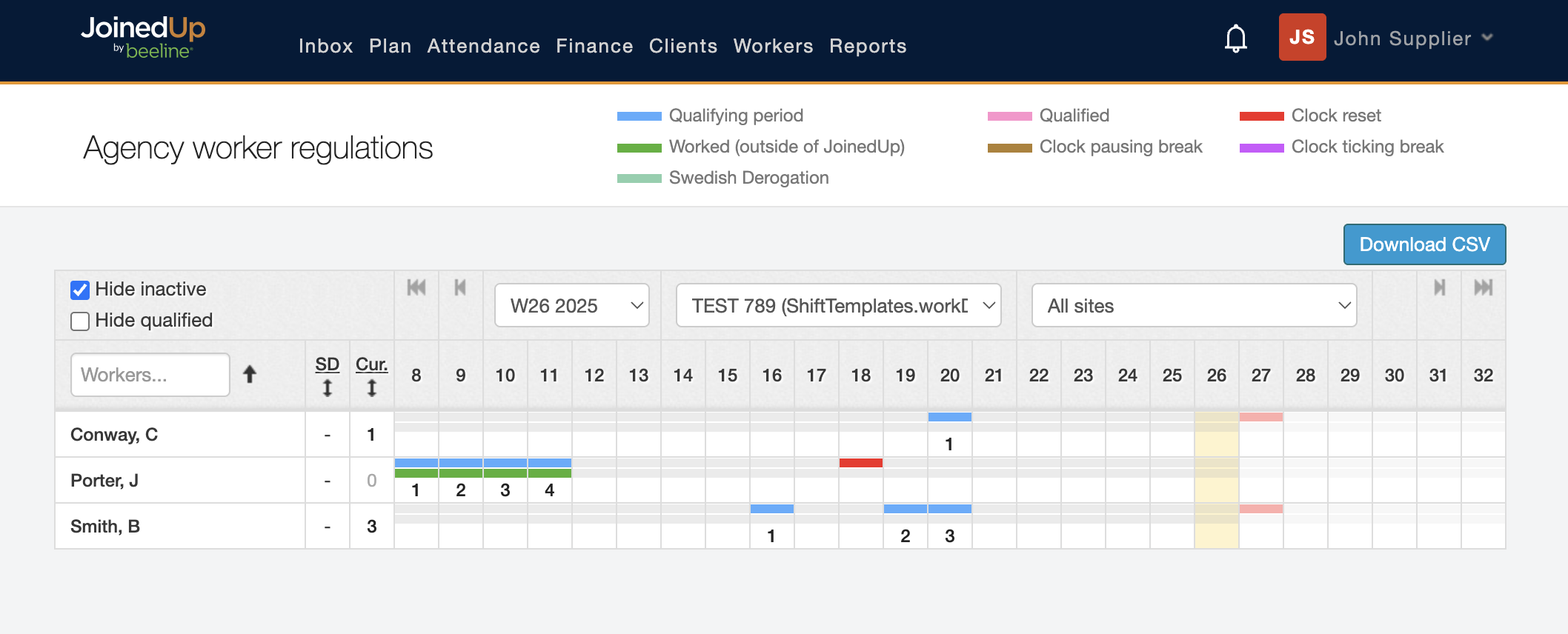Screen dimensions: 1568x634
Task: Open the Reports menu
Action: pos(868,46)
